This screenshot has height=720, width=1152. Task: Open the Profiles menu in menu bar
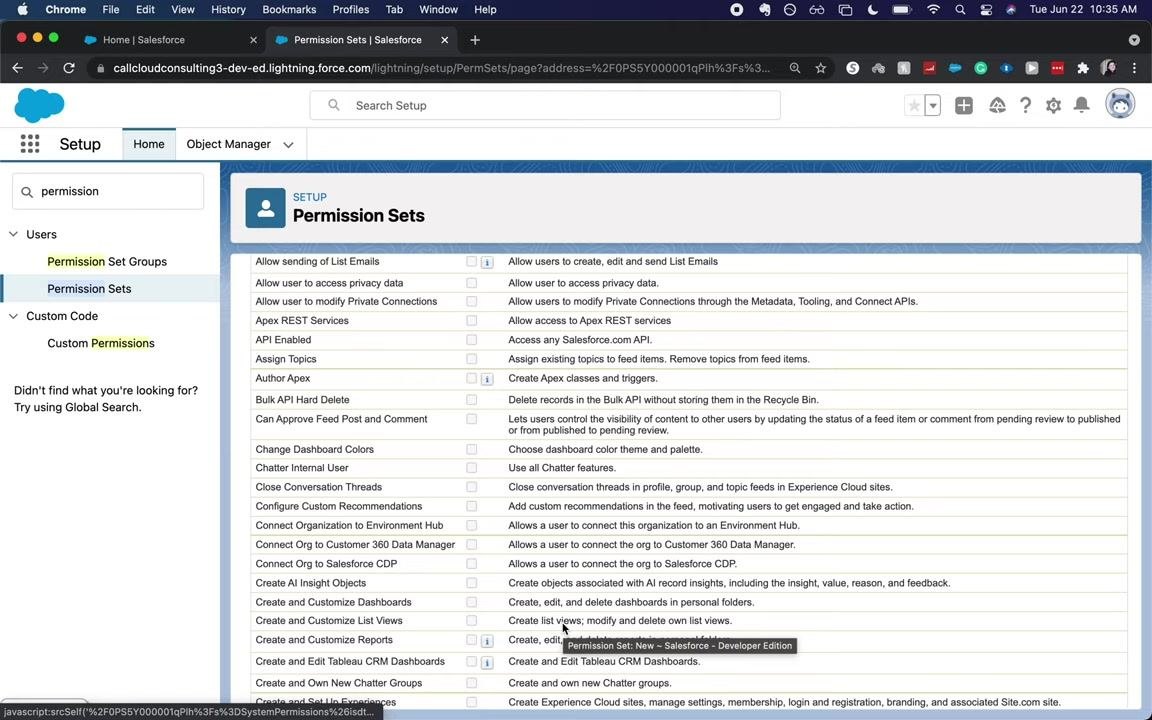click(x=350, y=10)
